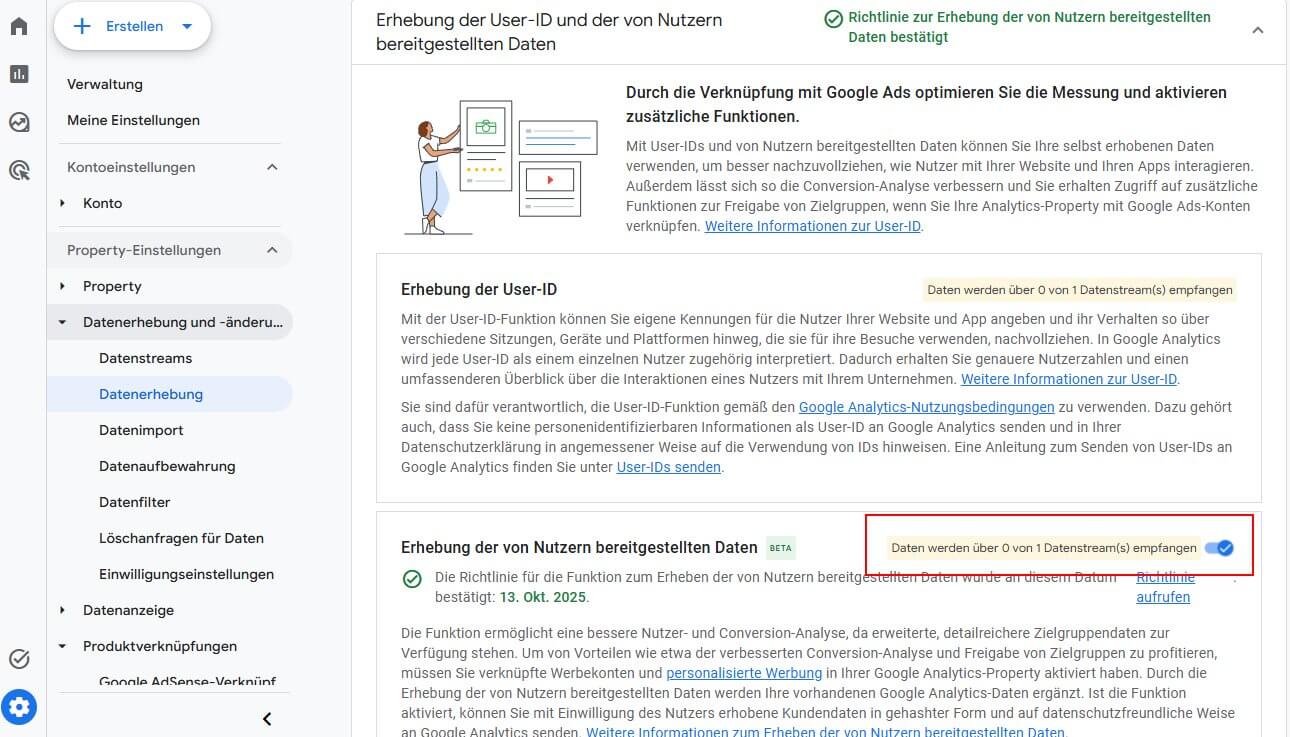Screen dimensions: 1290x737
Task: Open Datenfilter settings
Action: pos(135,502)
